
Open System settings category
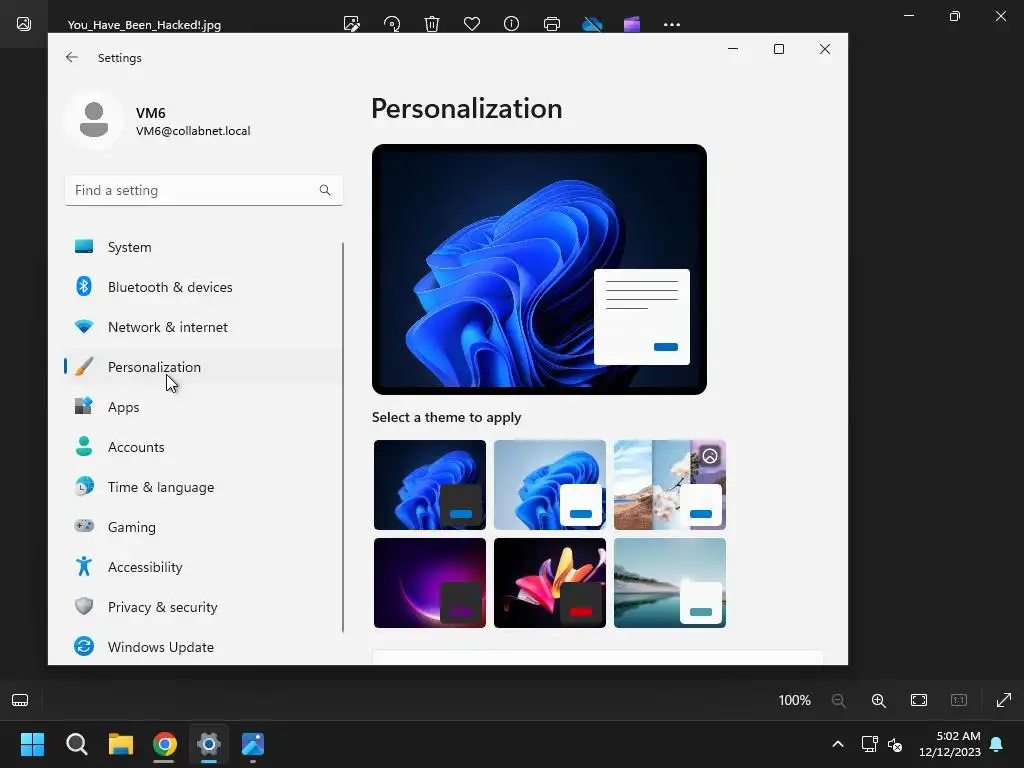pyautogui.click(x=202, y=247)
